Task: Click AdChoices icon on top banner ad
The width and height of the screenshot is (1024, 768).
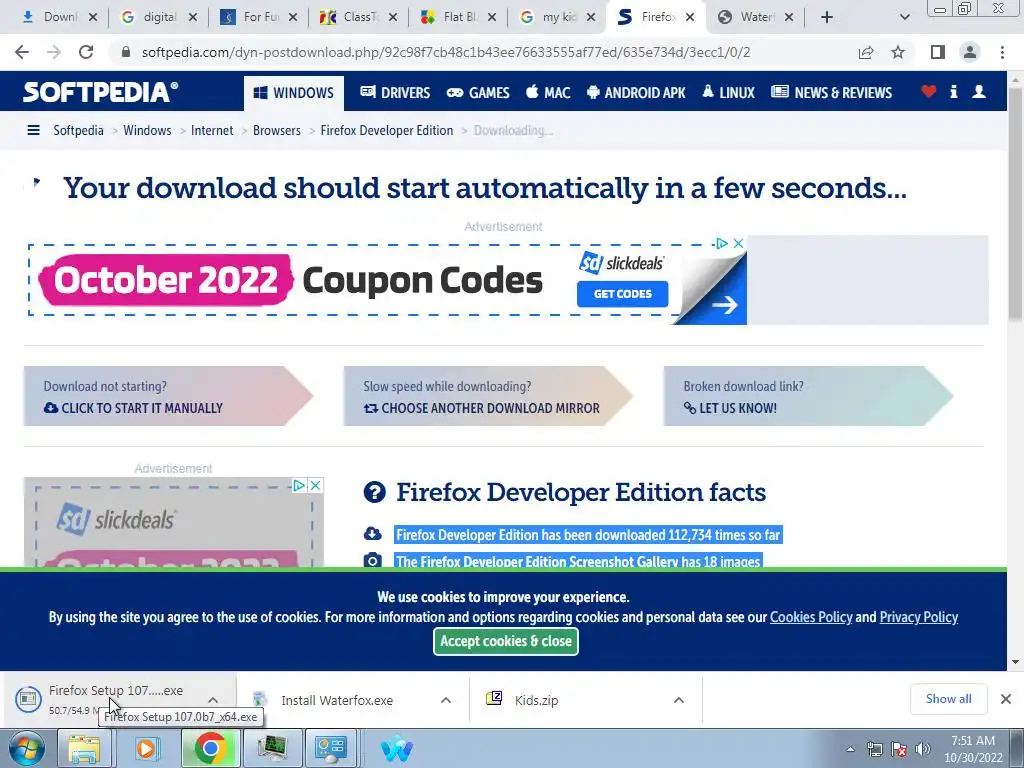Action: [722, 244]
